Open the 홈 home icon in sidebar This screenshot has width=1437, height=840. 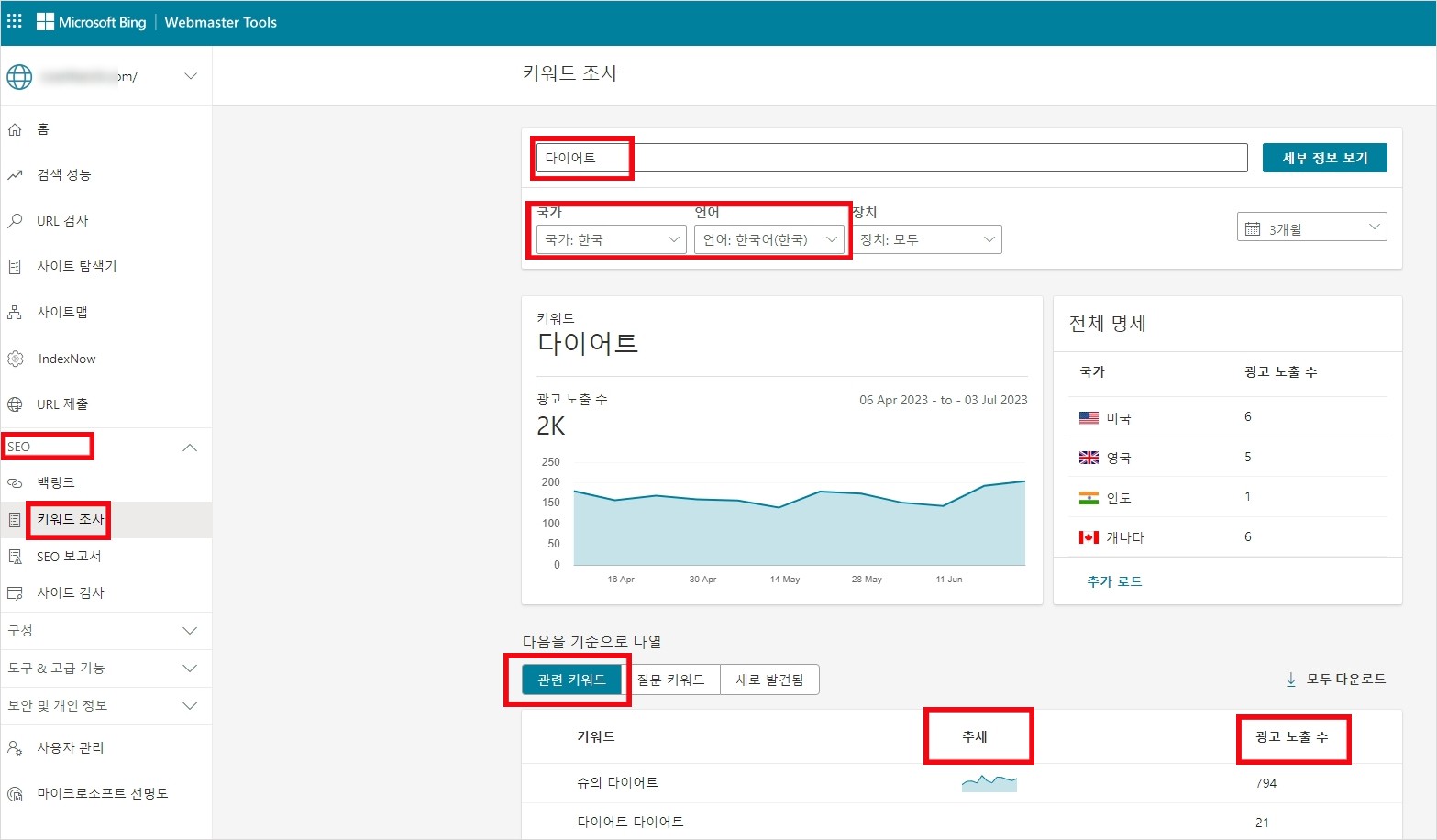(x=15, y=128)
